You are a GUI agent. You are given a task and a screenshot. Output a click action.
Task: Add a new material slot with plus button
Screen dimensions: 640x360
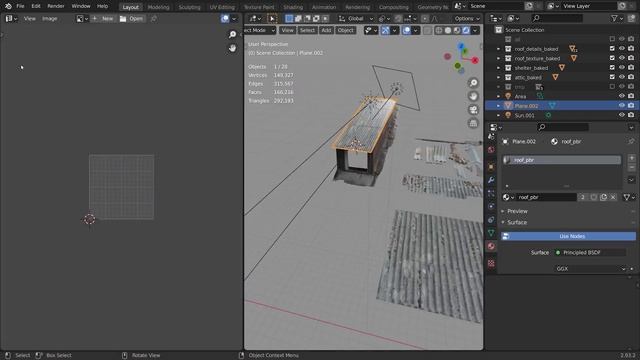click(631, 158)
